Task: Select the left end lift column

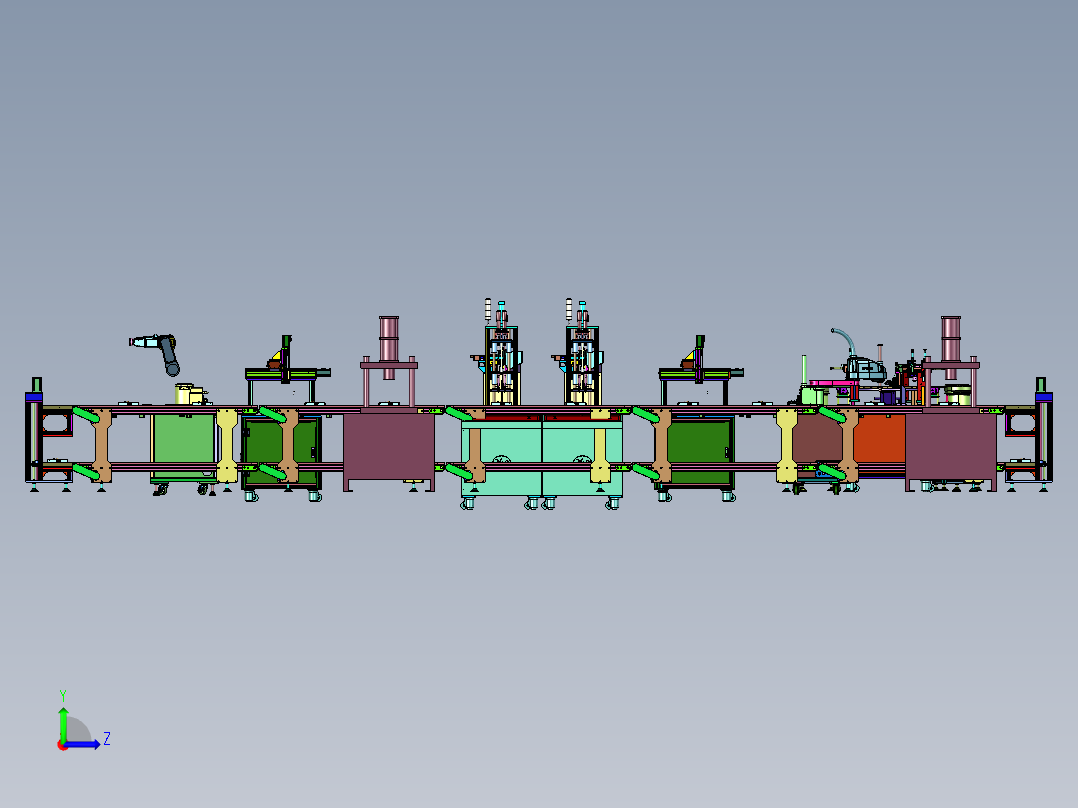Action: point(34,431)
